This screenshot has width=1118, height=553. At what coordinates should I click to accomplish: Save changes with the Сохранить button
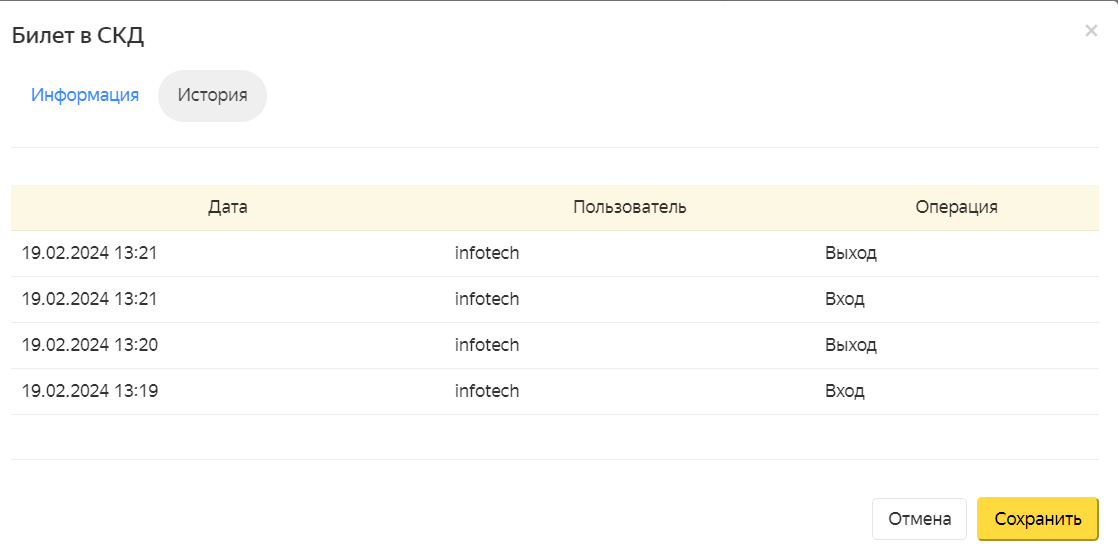(x=1037, y=519)
